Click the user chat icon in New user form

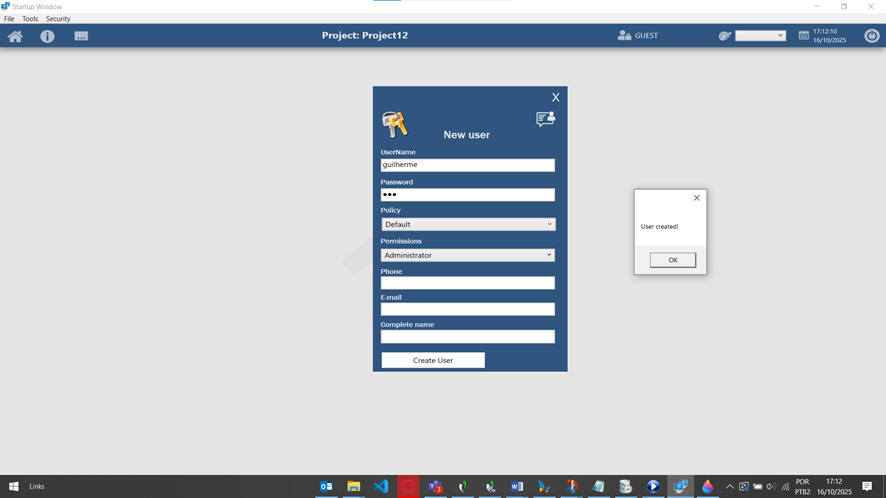[x=545, y=119]
